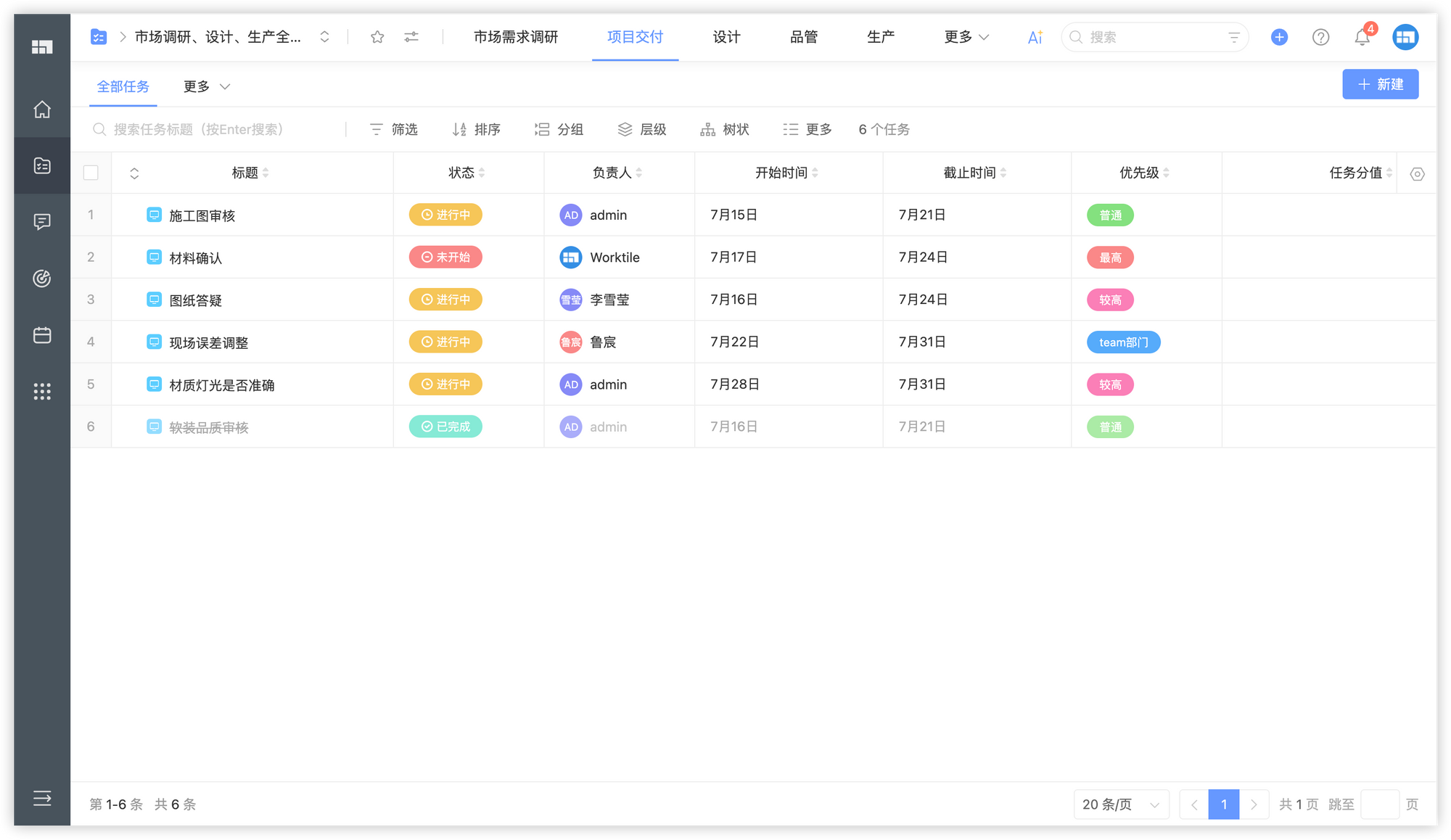The image size is (1451, 840).
Task: Toggle tree view mode 树状
Action: [725, 129]
